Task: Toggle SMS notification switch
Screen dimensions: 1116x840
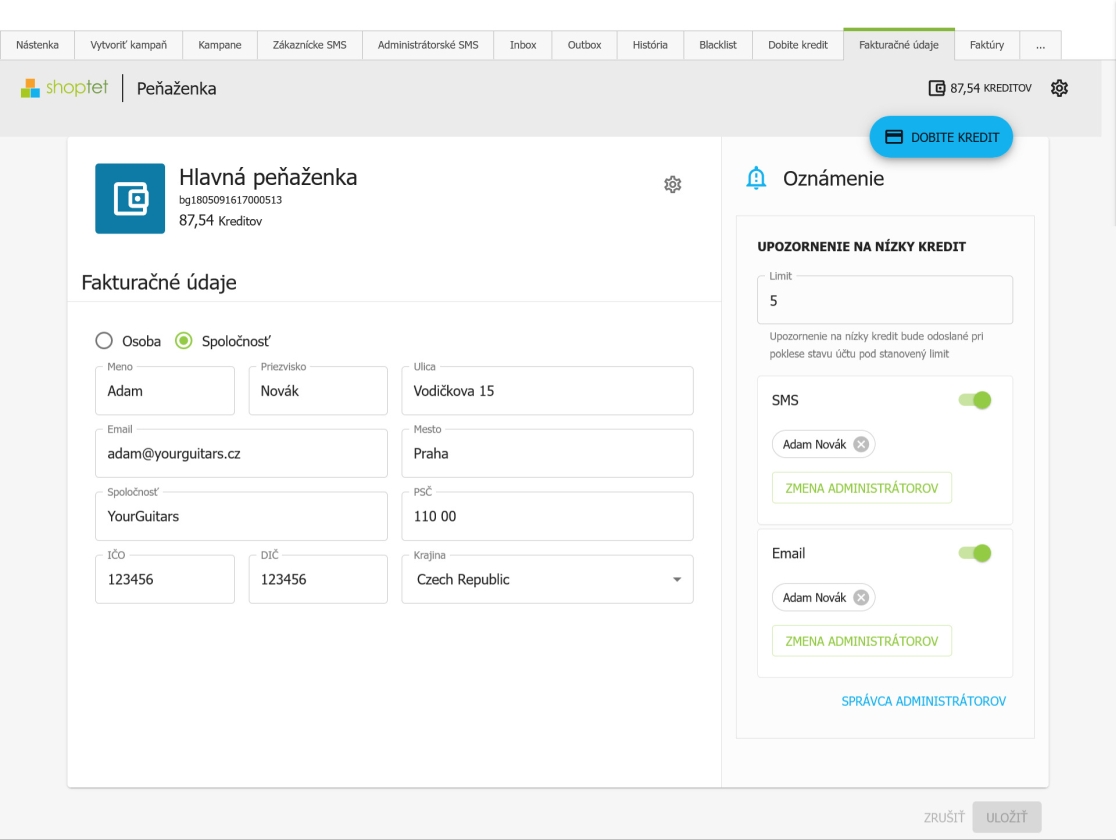Action: (974, 400)
